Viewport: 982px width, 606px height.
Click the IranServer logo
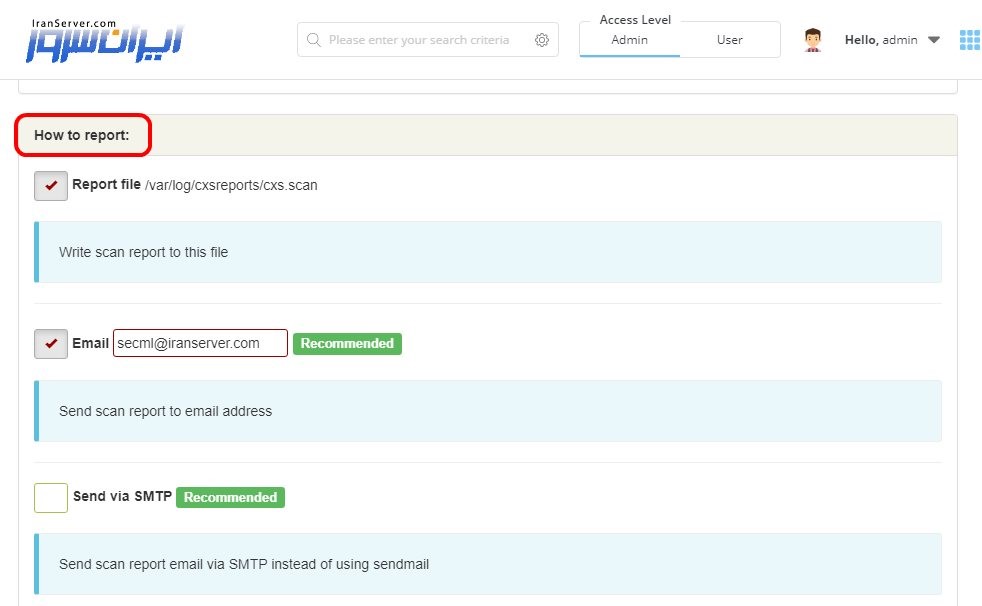(x=104, y=40)
